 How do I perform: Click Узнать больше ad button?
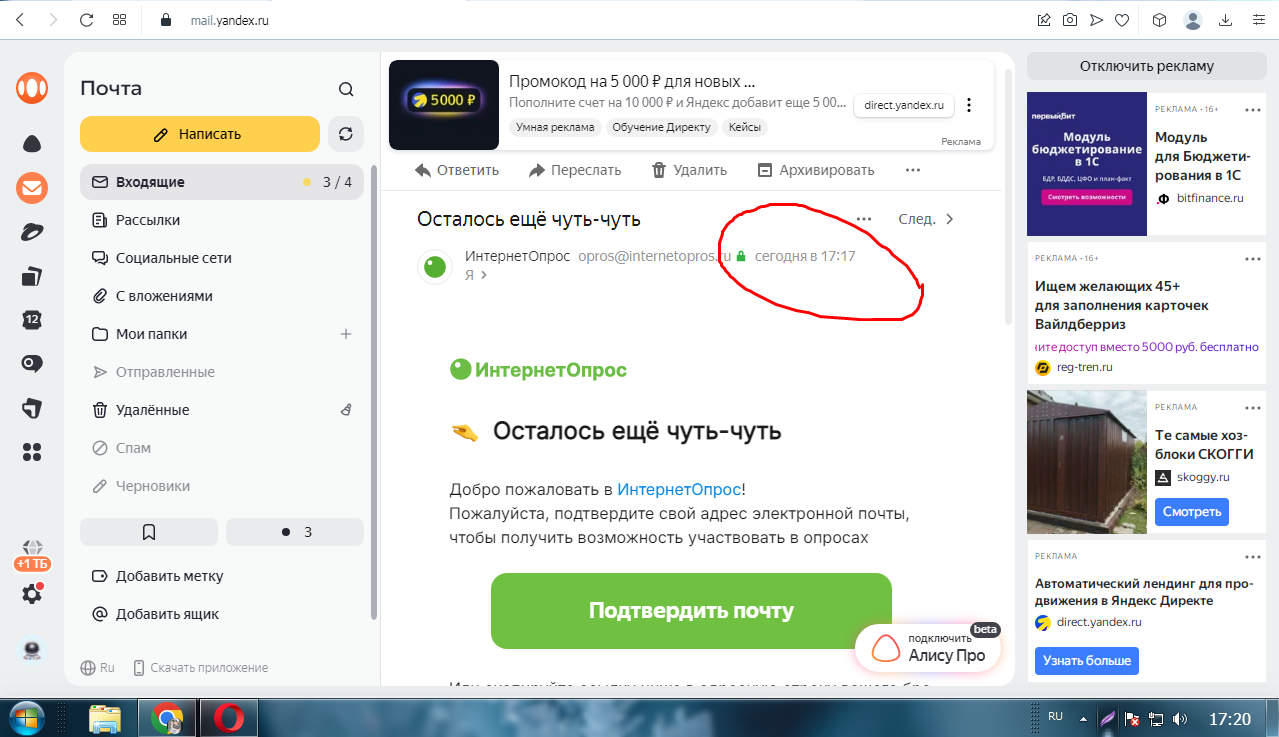[x=1087, y=661]
